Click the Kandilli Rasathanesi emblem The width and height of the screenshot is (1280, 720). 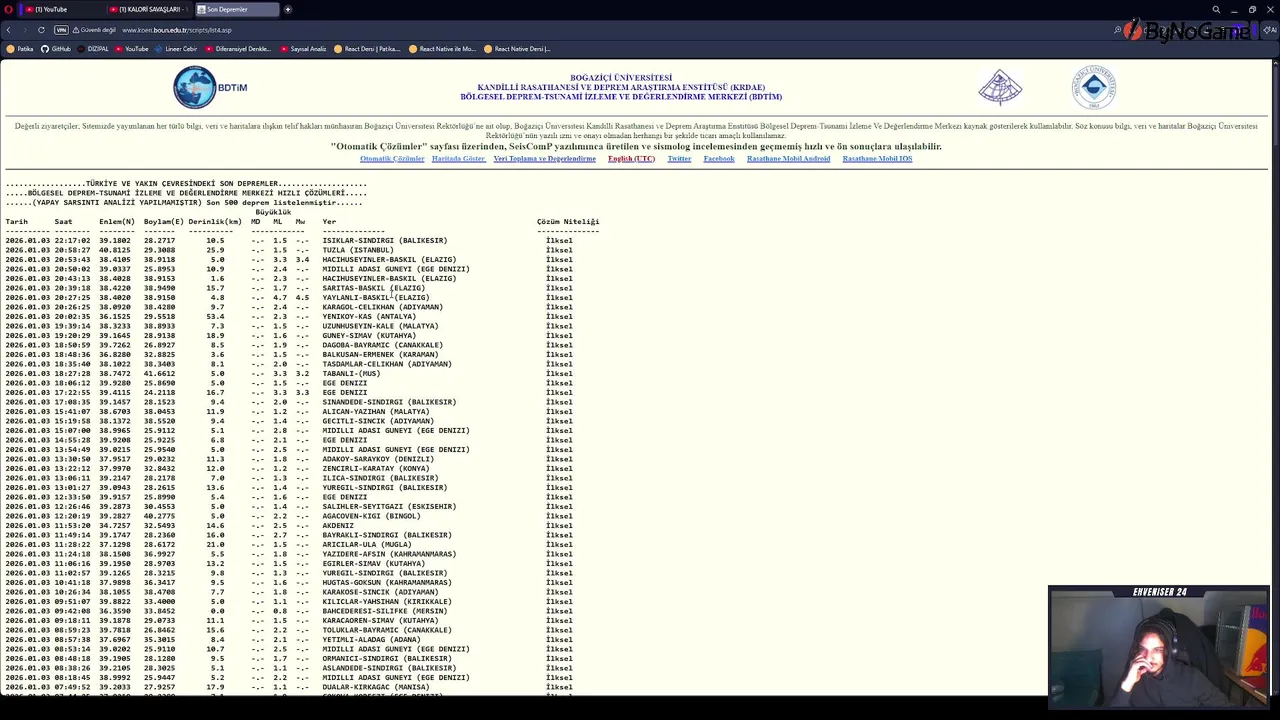tap(1000, 88)
